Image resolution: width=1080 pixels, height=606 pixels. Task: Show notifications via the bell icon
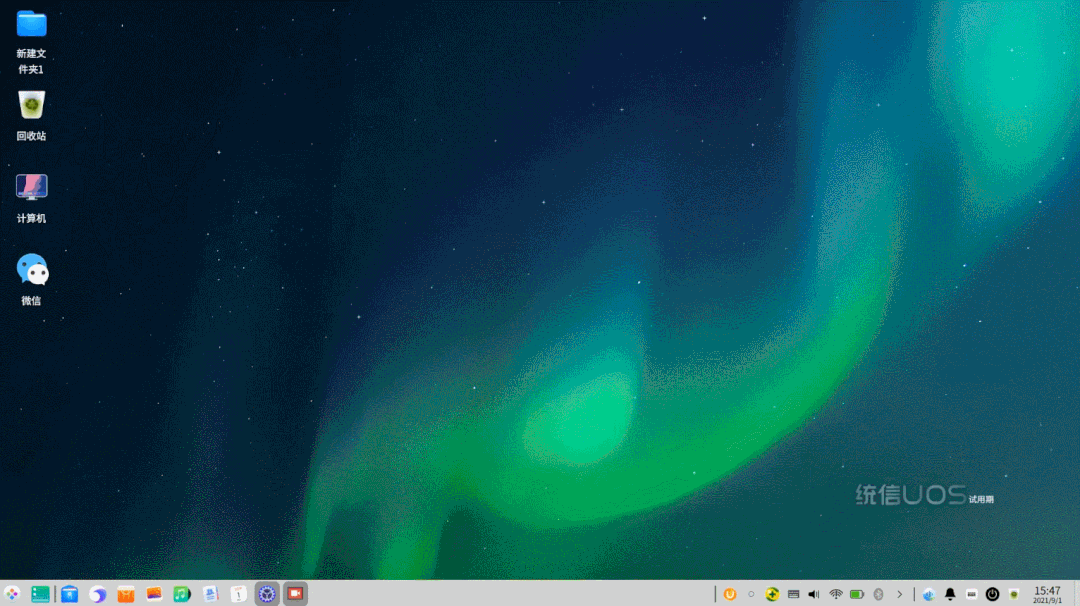950,594
